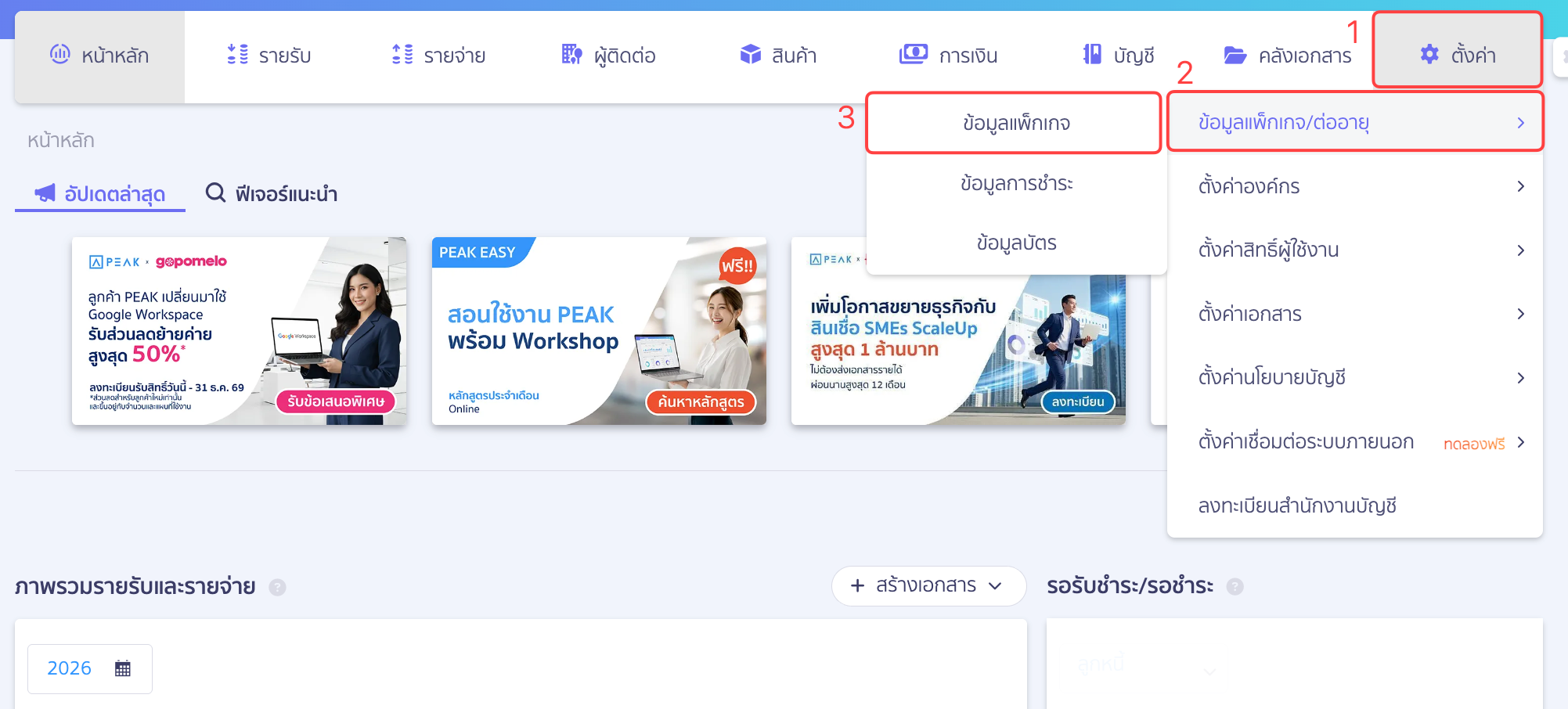Image resolution: width=1568 pixels, height=709 pixels.
Task: Click the รับข้อเสนอพิเศษ banner button
Action: (x=336, y=401)
